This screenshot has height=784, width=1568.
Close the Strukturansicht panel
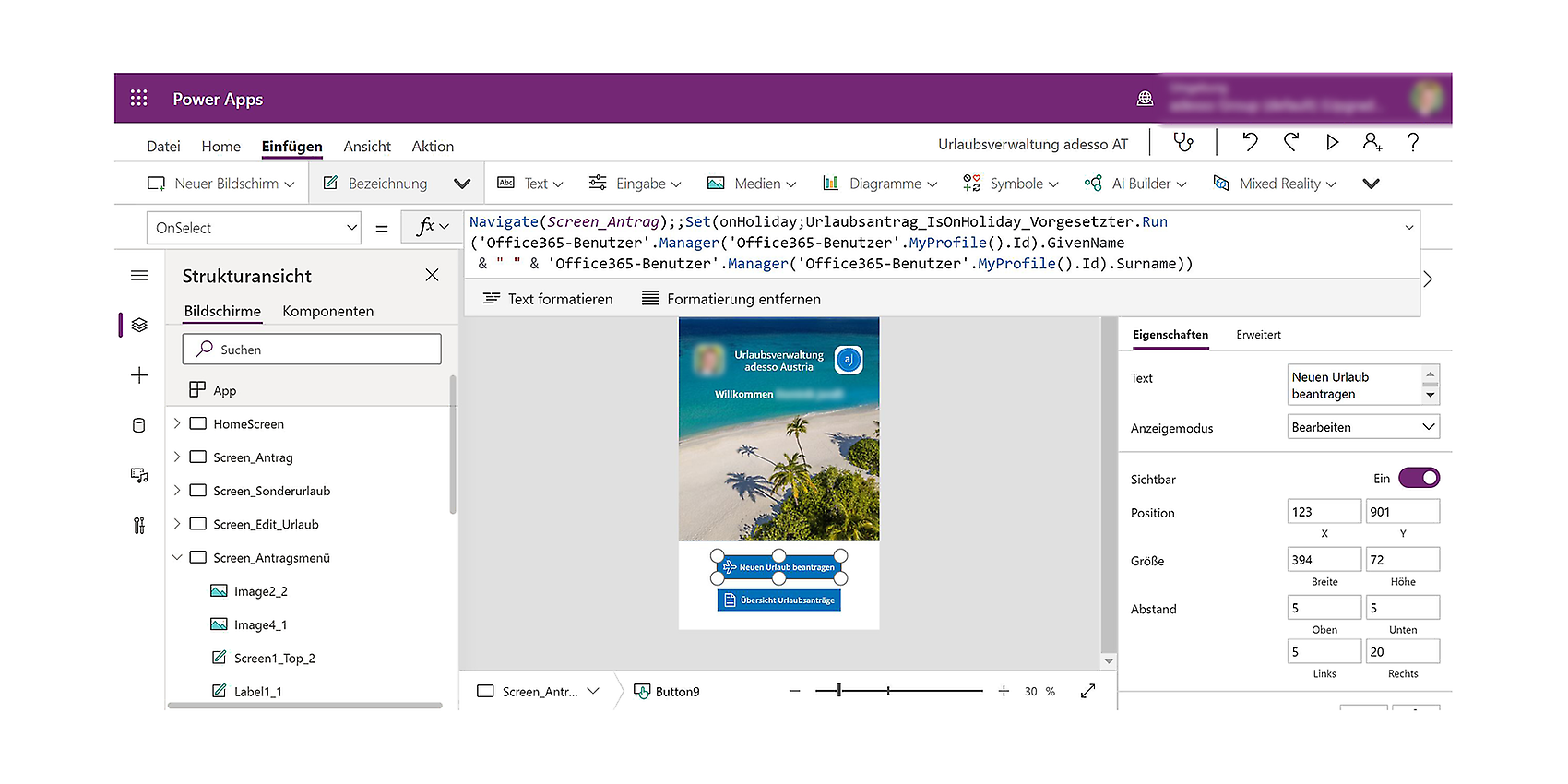[x=432, y=275]
